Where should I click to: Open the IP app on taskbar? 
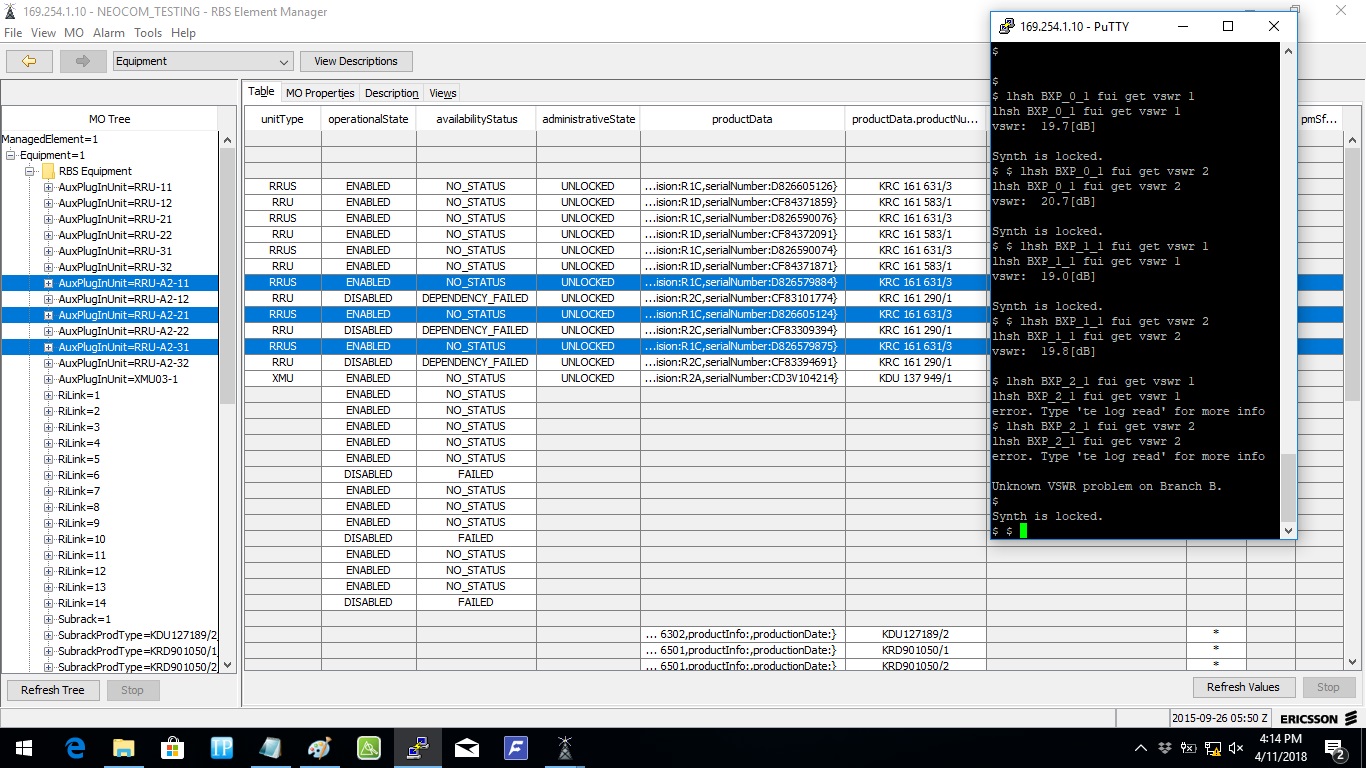[x=222, y=747]
